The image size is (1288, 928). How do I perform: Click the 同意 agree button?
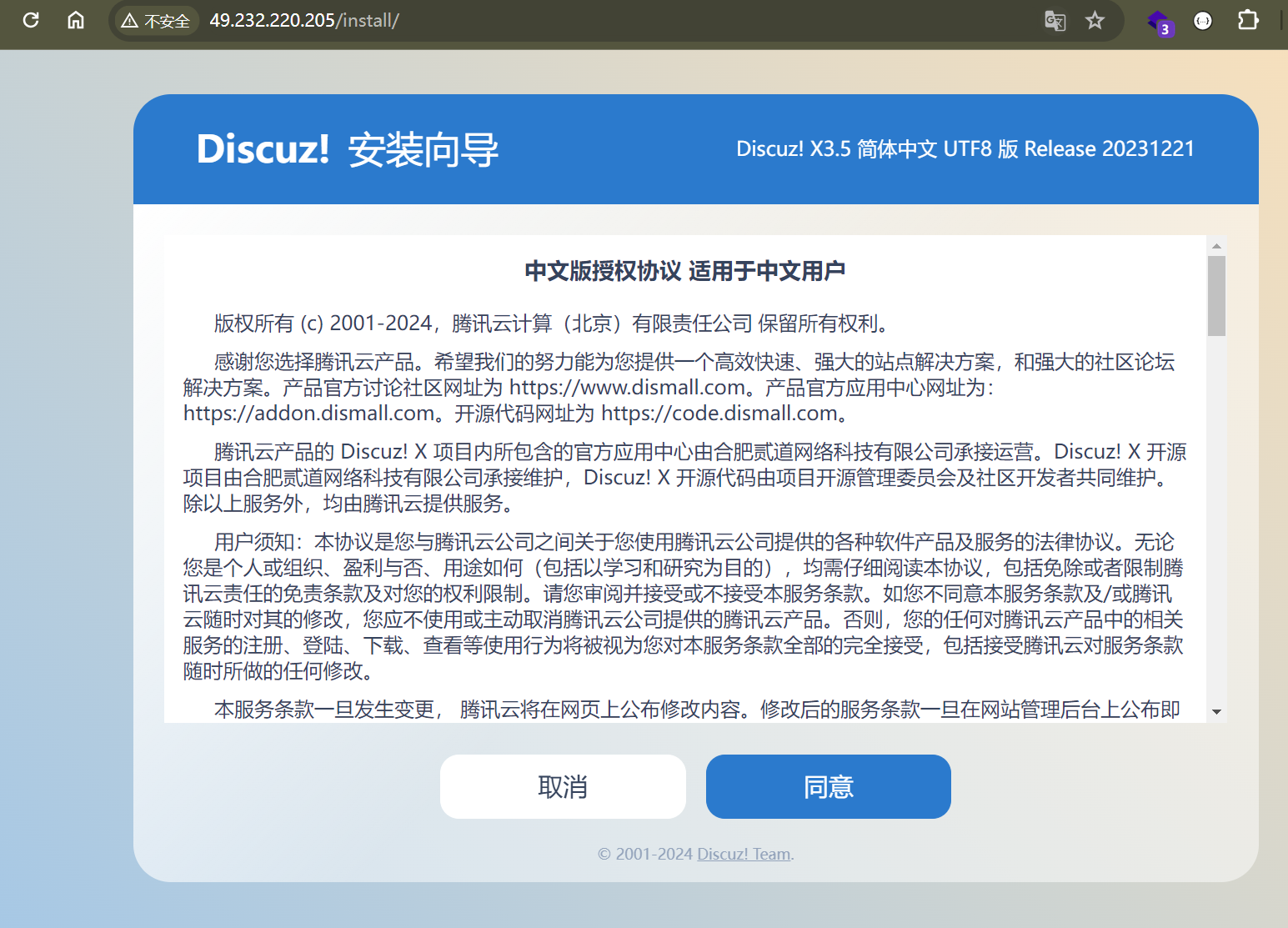829,787
